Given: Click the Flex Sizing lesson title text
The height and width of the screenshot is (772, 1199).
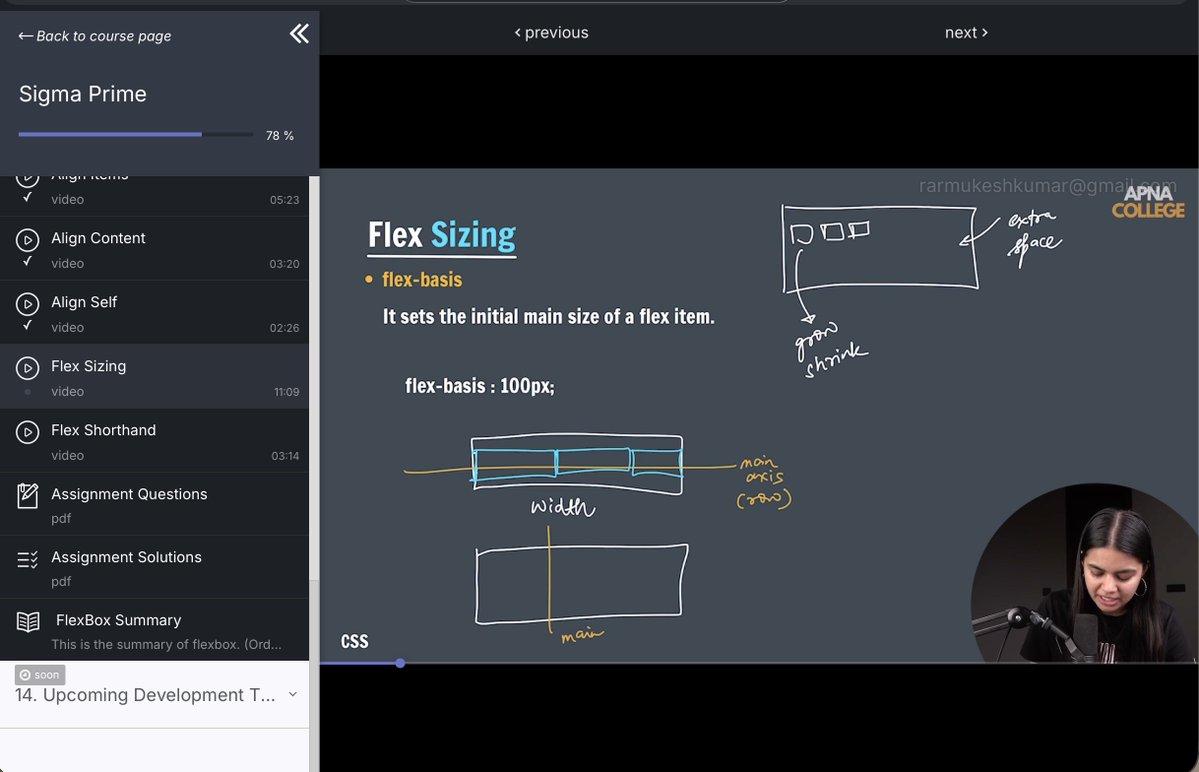Looking at the screenshot, I should coord(88,366).
